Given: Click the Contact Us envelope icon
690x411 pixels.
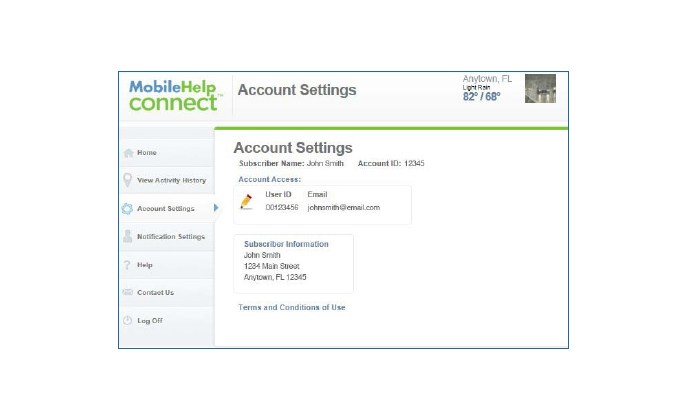Looking at the screenshot, I should 128,292.
